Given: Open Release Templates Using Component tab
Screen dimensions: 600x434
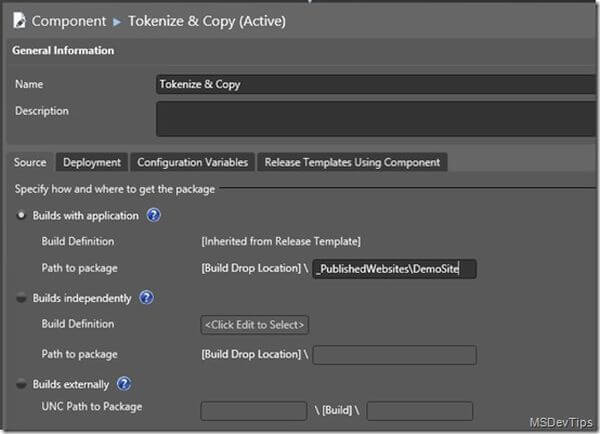Looking at the screenshot, I should pos(351,162).
